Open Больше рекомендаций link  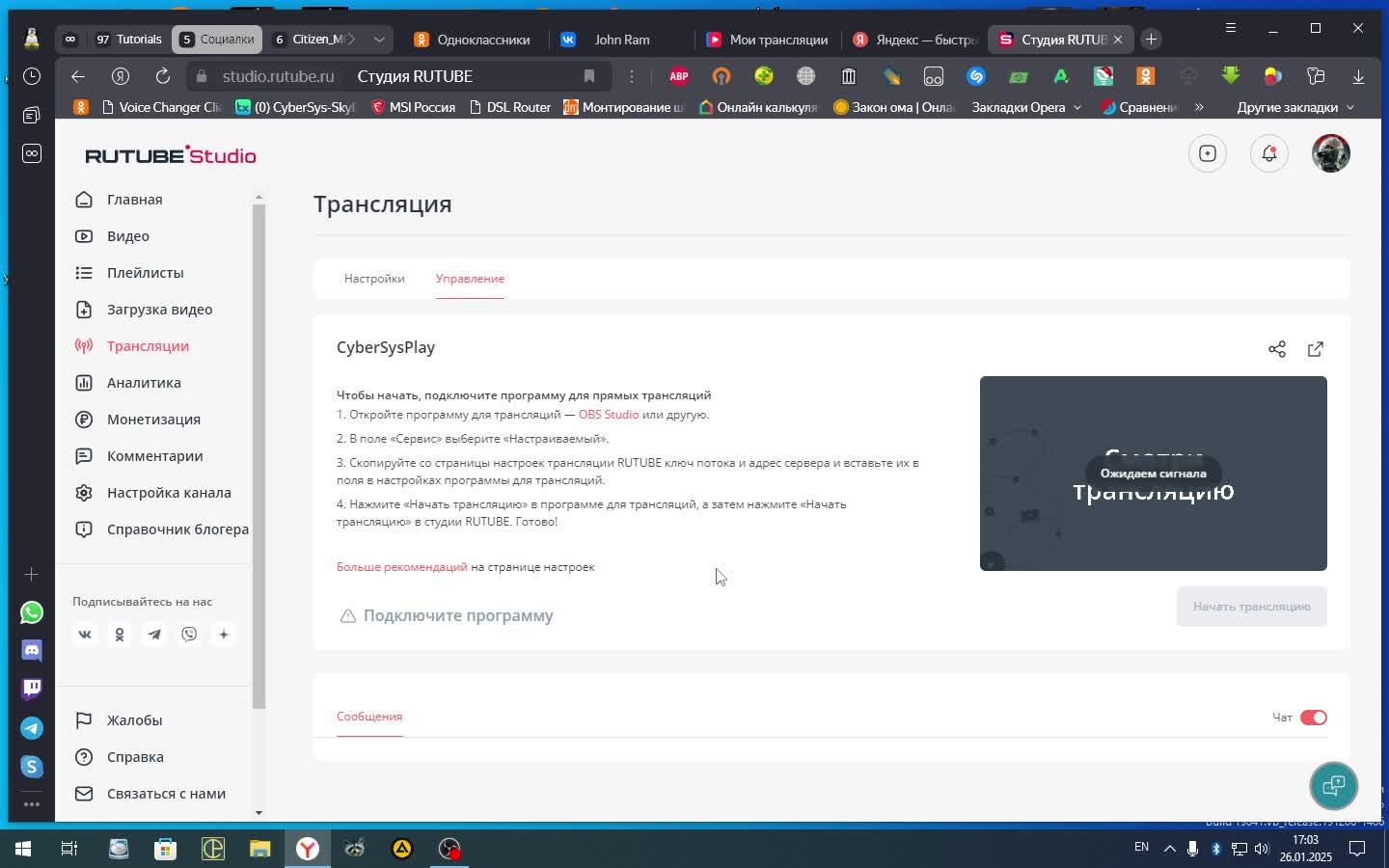402,567
